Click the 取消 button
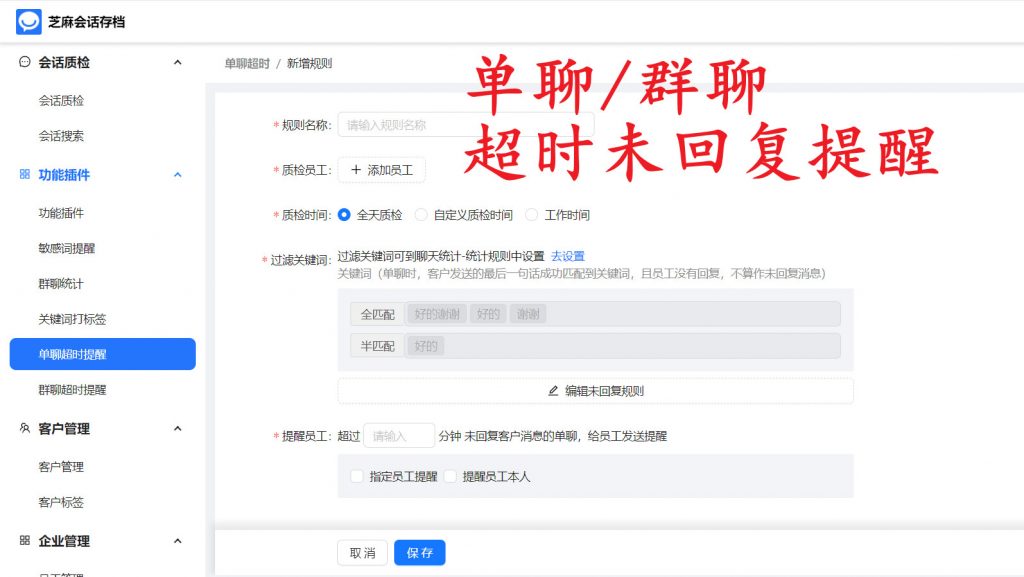Viewport: 1024px width, 577px height. tap(362, 553)
